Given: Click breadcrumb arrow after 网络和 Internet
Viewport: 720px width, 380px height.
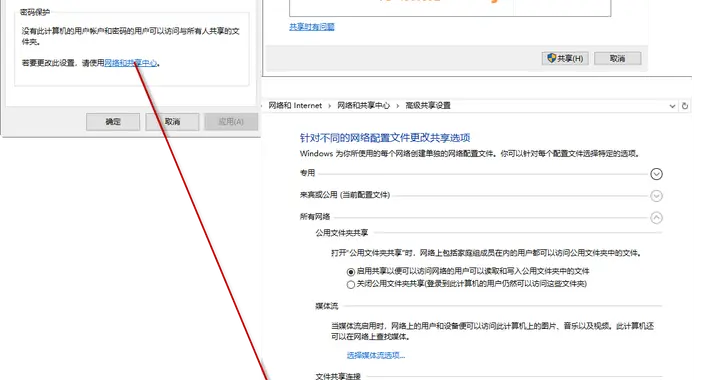Looking at the screenshot, I should (x=330, y=106).
